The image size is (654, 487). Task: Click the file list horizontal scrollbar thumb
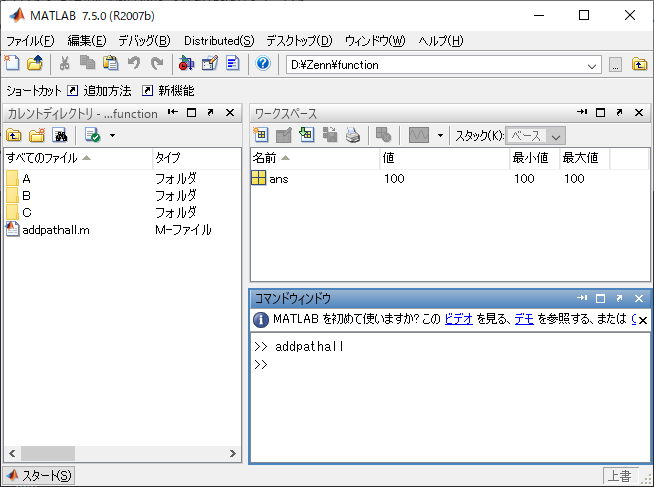coord(48,453)
